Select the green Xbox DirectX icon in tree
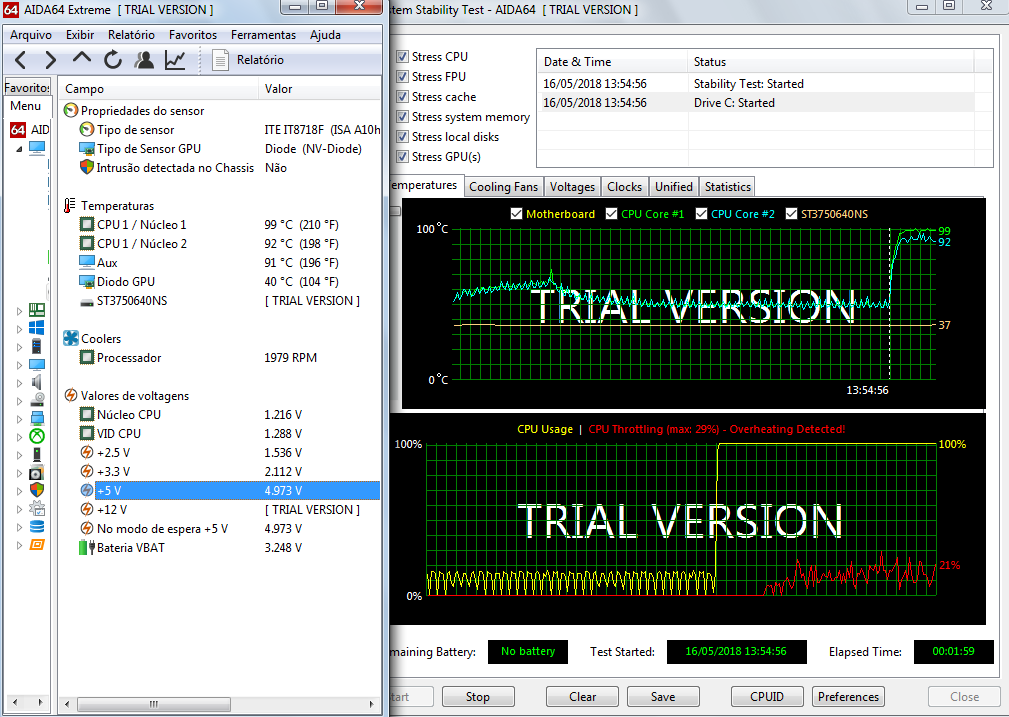 37,436
